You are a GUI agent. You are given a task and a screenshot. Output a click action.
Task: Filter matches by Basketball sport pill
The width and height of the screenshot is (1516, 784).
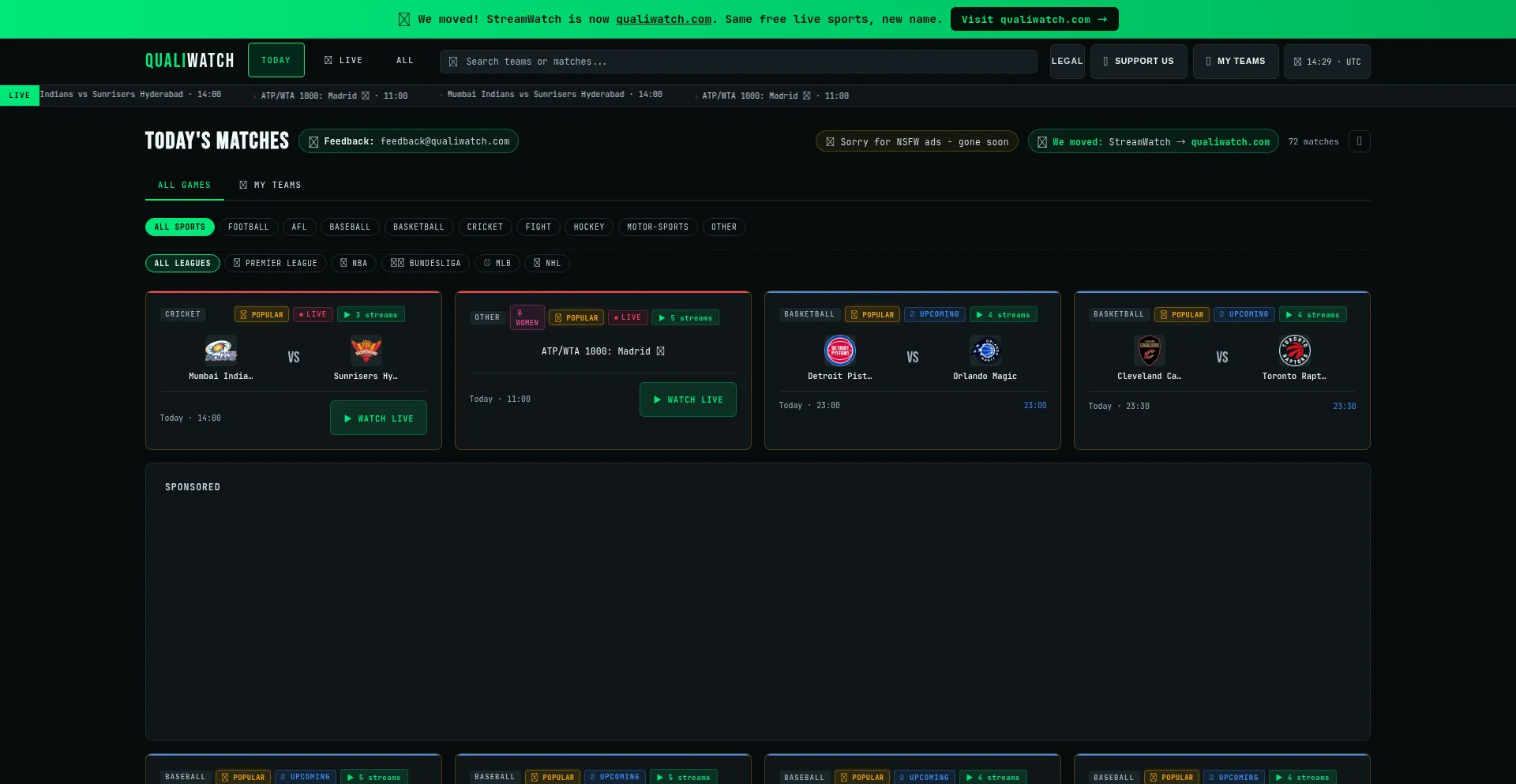[418, 227]
